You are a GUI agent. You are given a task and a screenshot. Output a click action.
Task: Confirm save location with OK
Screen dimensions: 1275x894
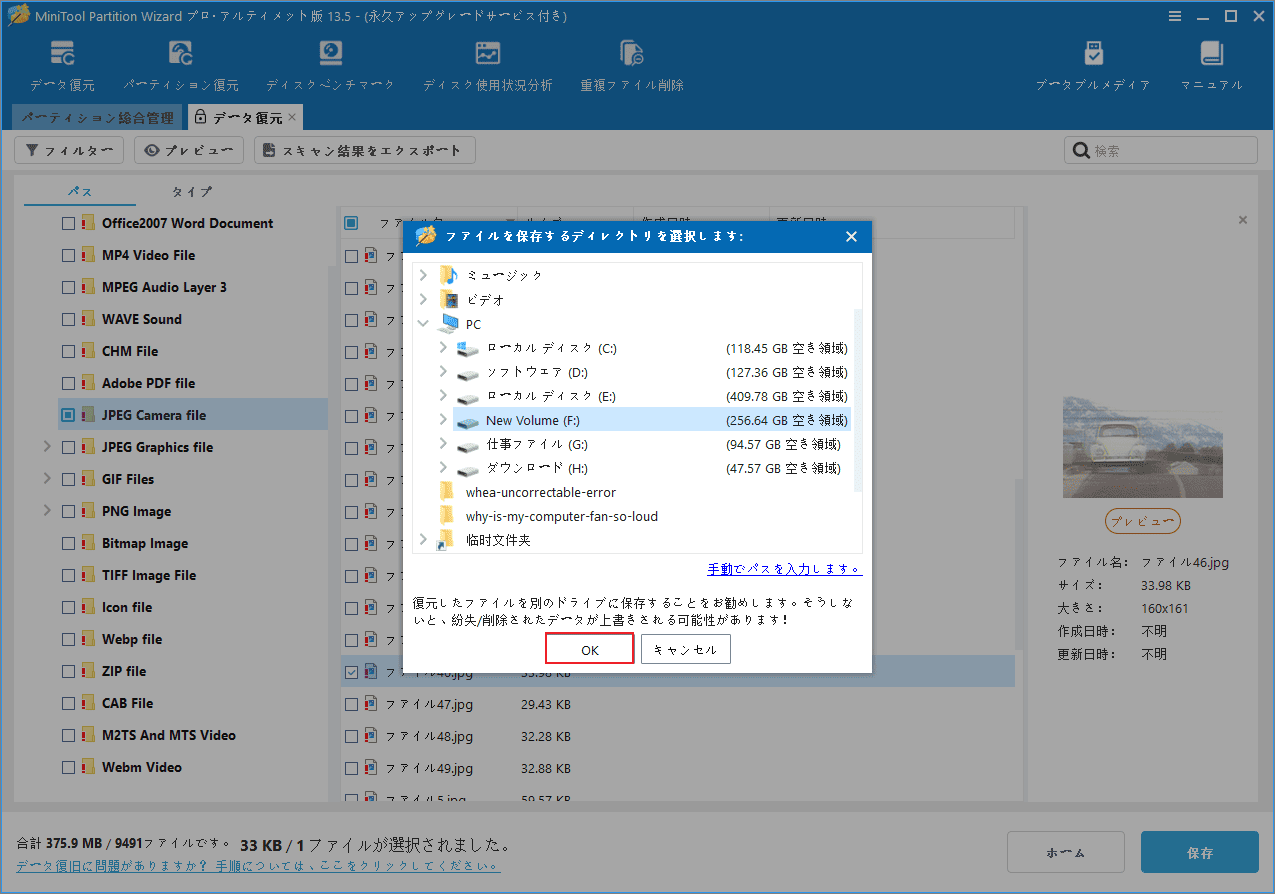589,648
